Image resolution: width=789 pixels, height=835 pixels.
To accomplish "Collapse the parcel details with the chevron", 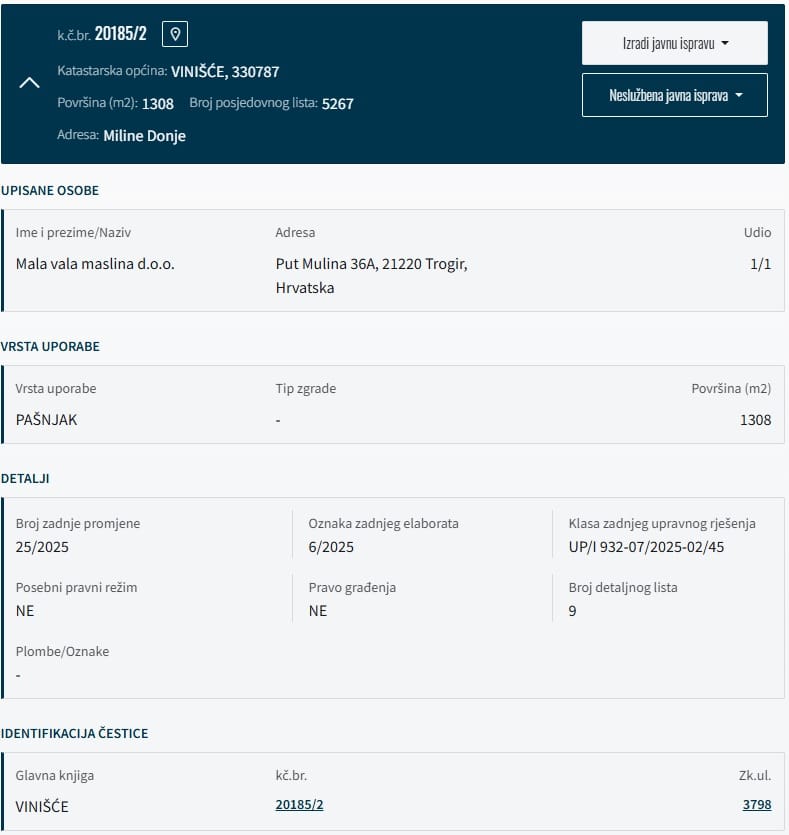I will point(30,83).
